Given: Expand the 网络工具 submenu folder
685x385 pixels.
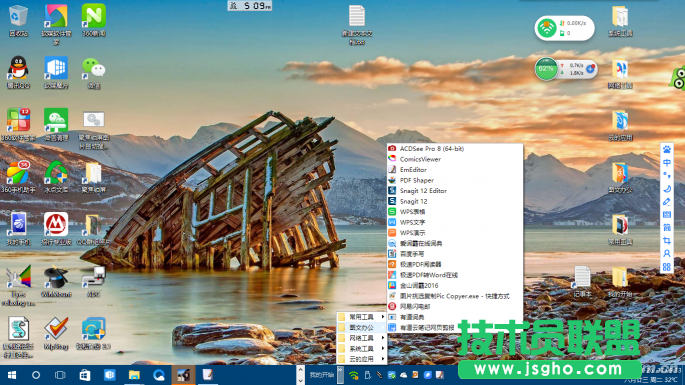Looking at the screenshot, I should [x=361, y=338].
